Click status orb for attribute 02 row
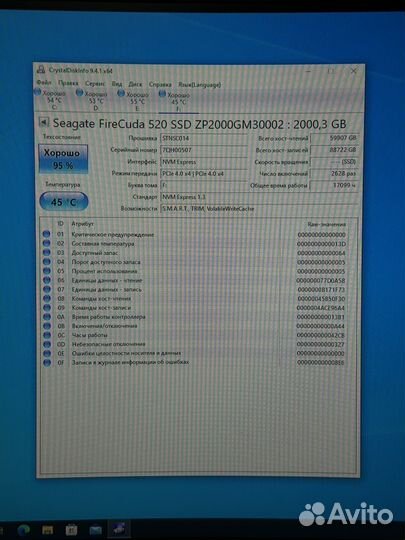 [46, 243]
